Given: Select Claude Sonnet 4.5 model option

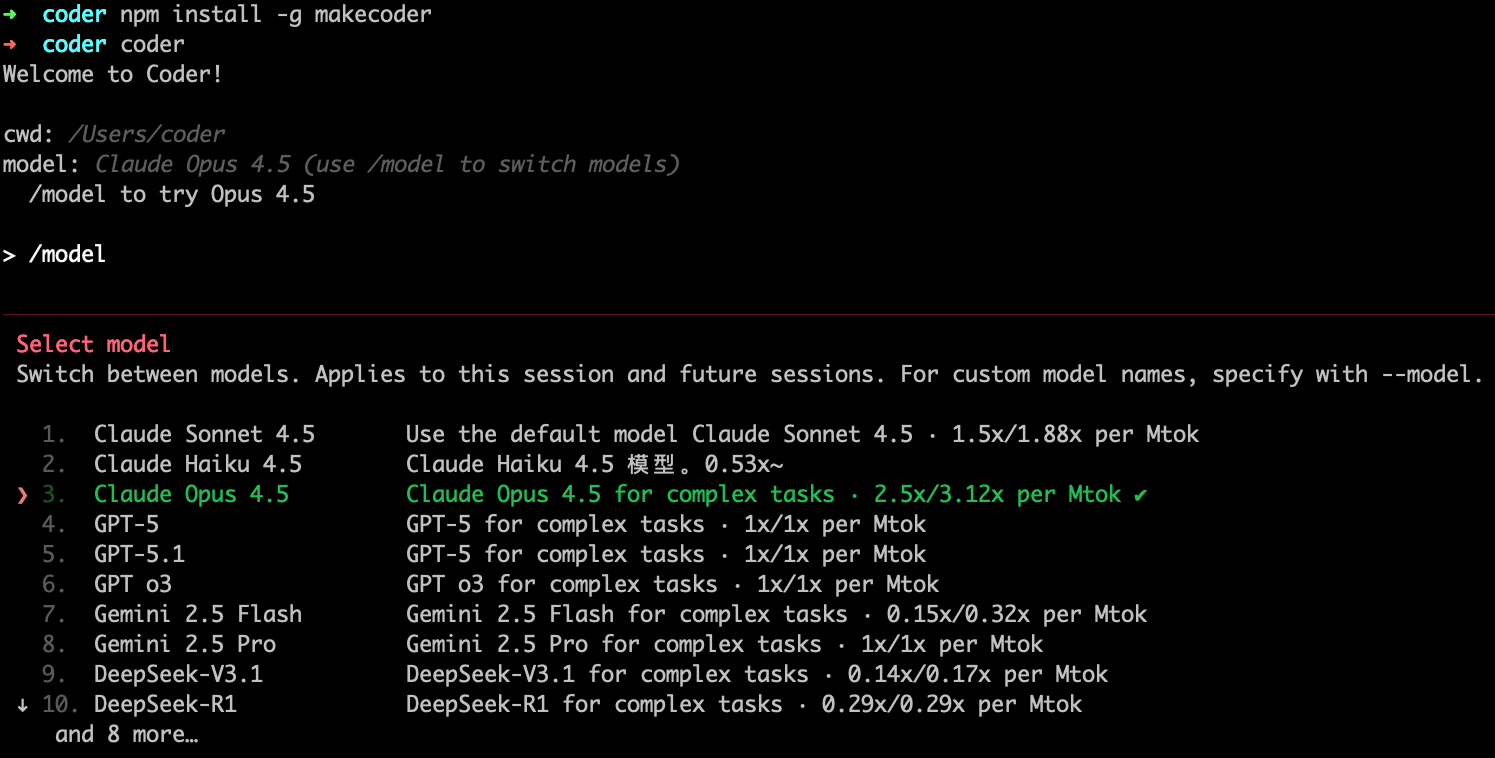Looking at the screenshot, I should [x=204, y=435].
